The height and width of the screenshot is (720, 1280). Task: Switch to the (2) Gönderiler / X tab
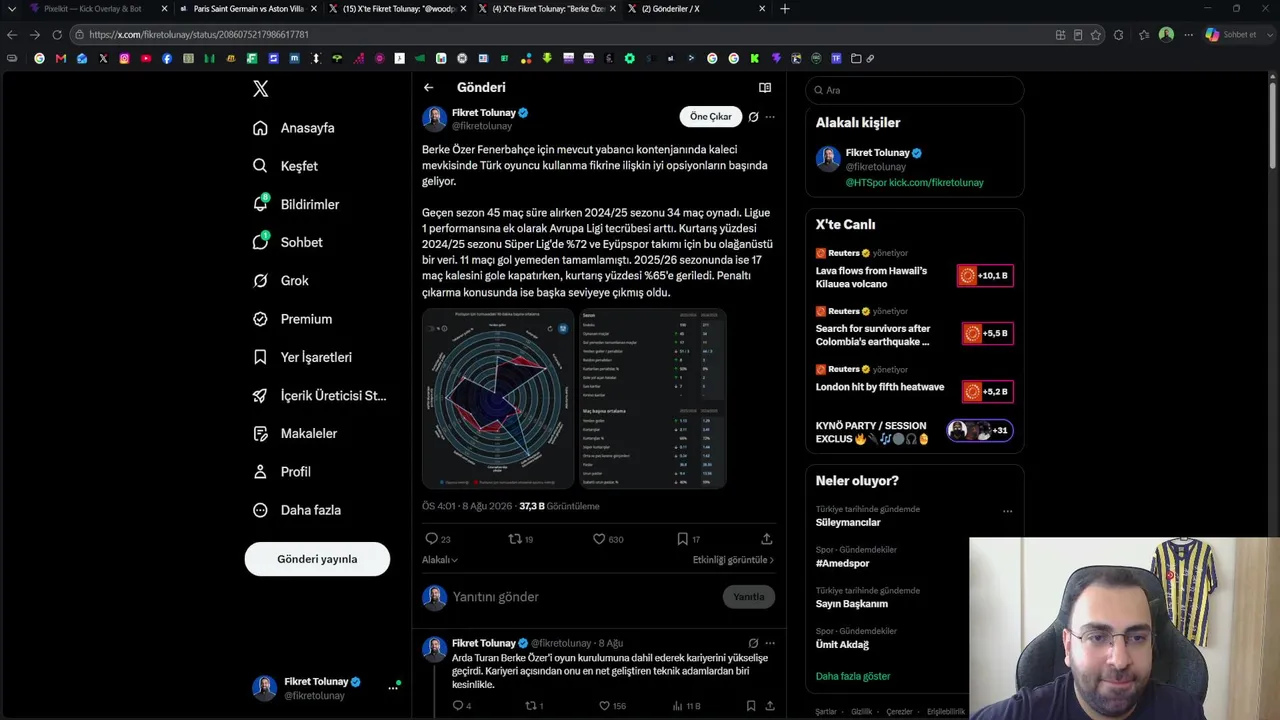696,9
